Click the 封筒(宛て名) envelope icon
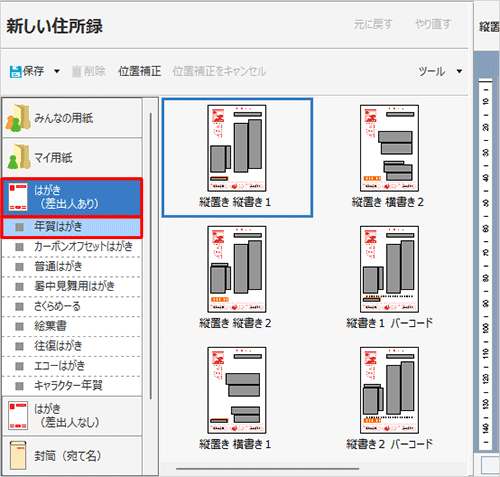Screen dimensions: 500x477 pos(18,455)
